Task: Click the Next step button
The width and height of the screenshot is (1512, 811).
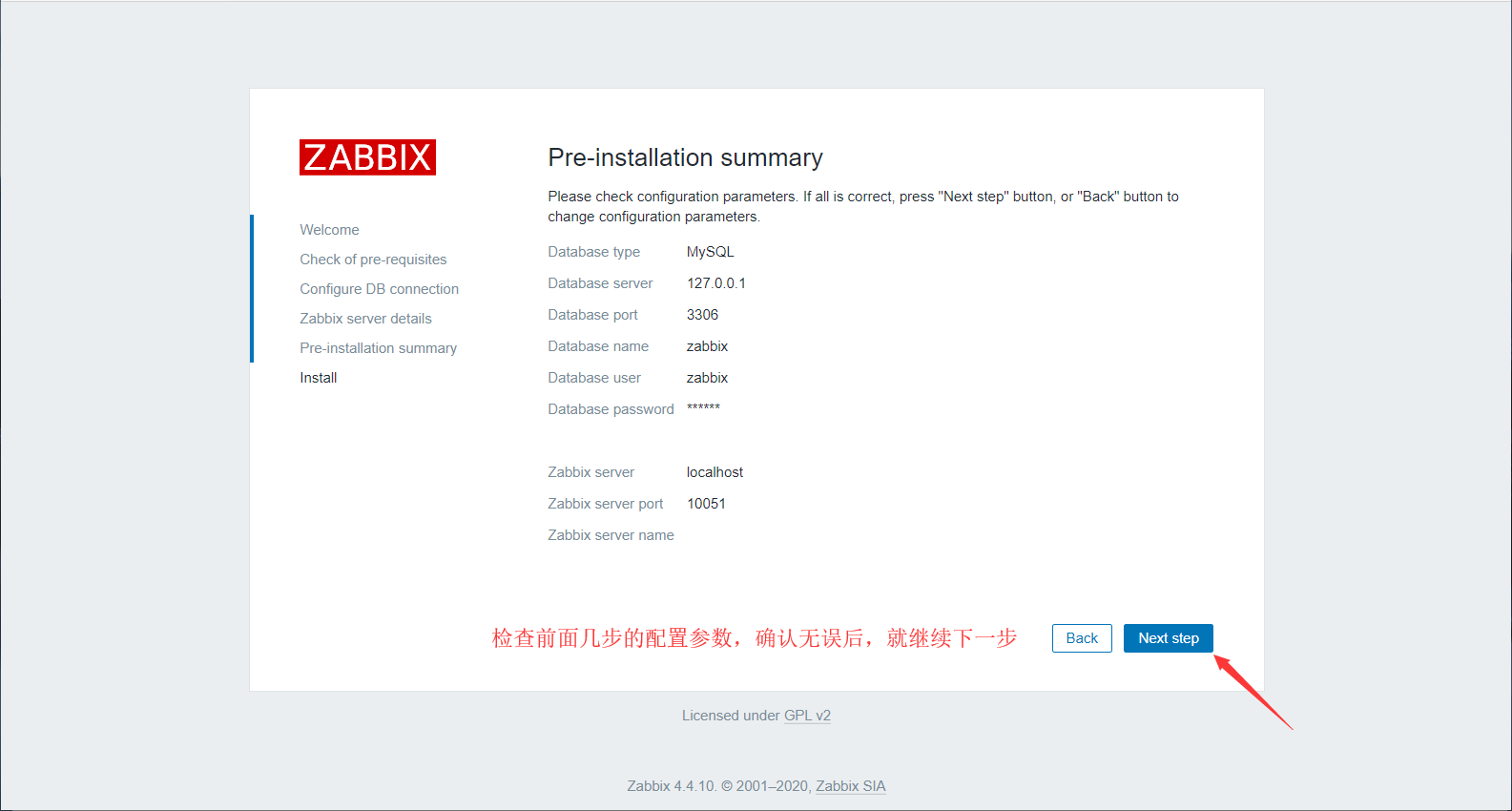Action: (1168, 638)
